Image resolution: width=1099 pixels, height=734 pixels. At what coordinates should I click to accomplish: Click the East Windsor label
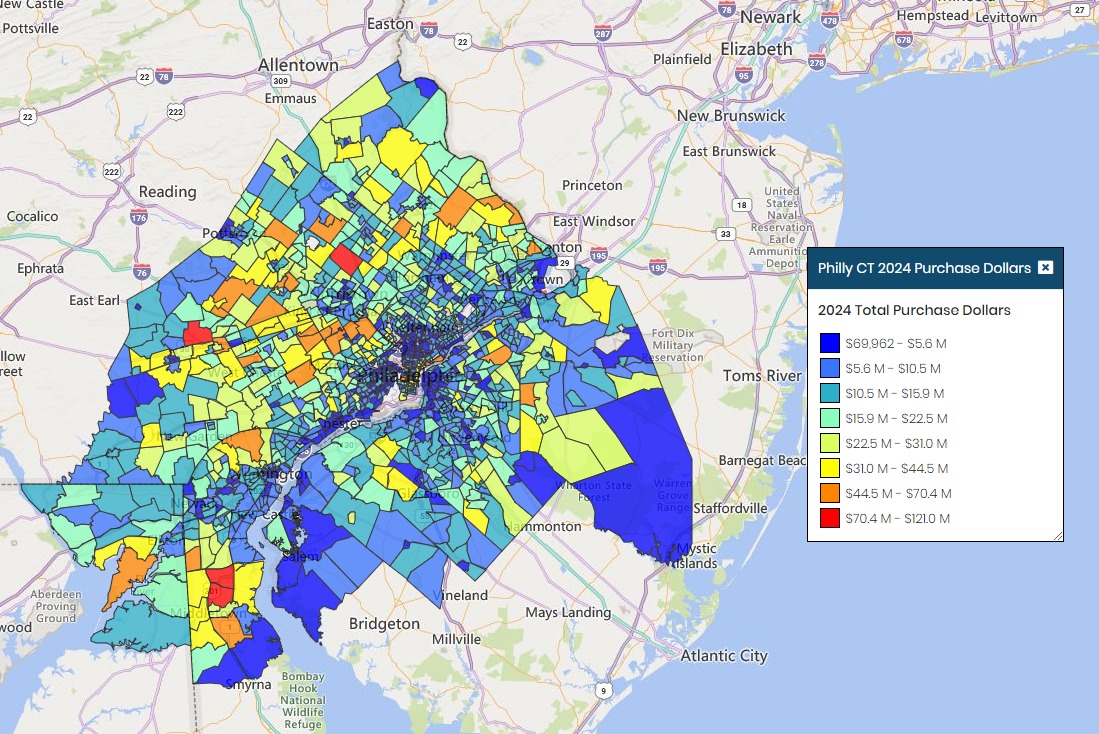click(594, 222)
